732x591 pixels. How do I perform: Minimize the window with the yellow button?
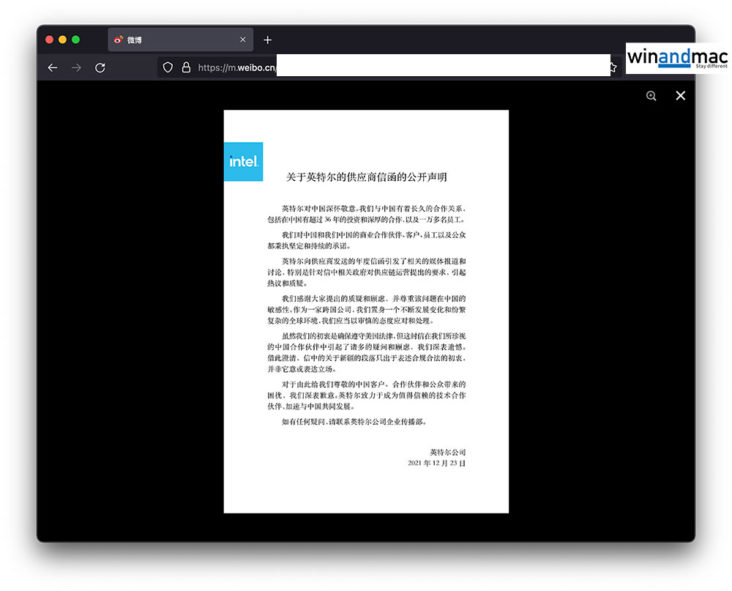(x=62, y=40)
